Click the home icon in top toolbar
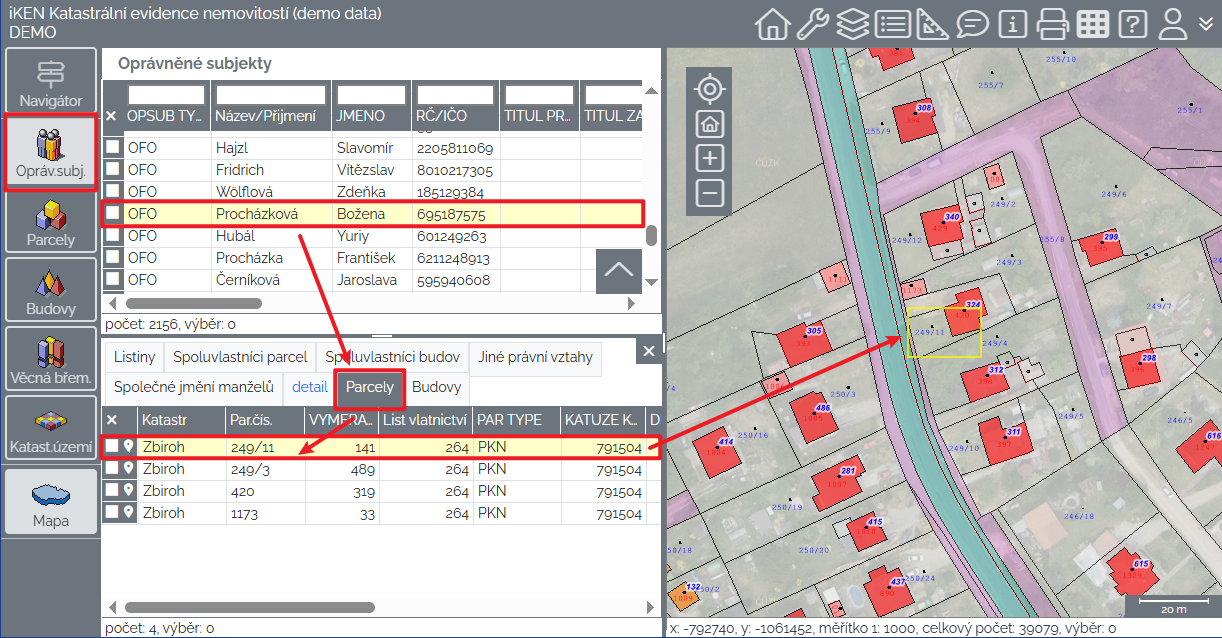 [x=772, y=23]
